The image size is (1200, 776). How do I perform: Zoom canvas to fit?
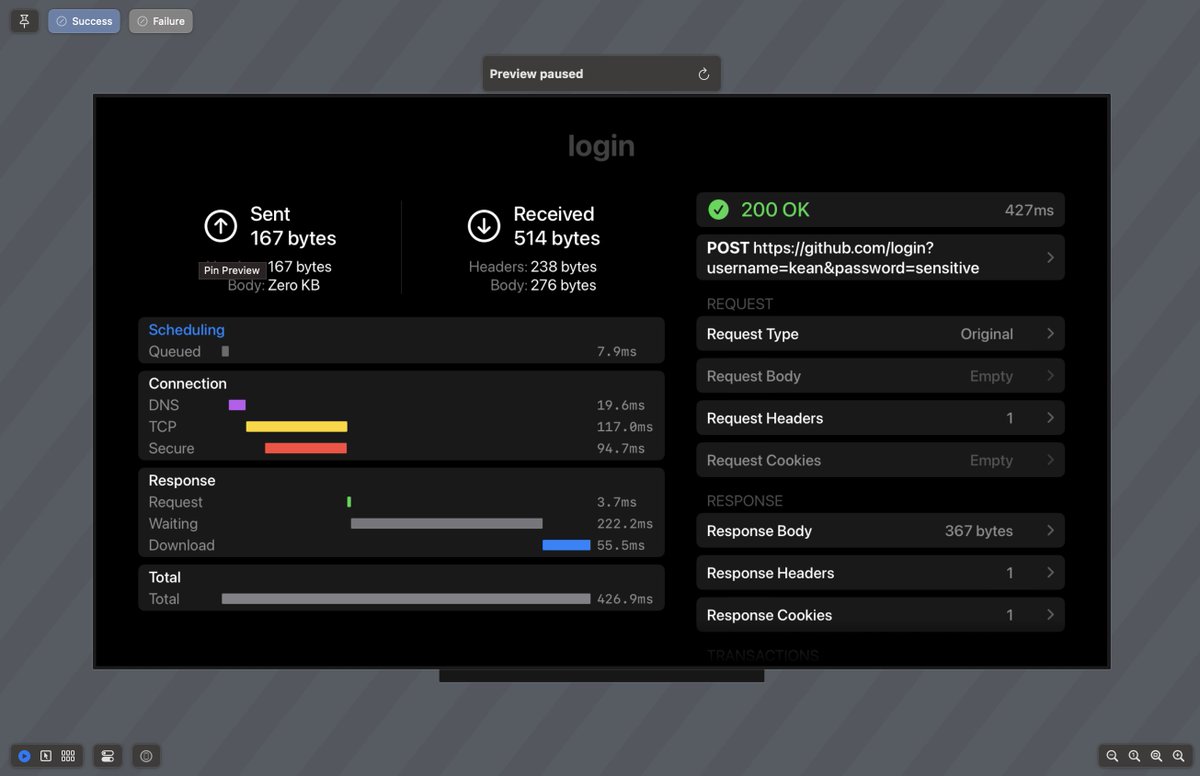coord(1156,756)
